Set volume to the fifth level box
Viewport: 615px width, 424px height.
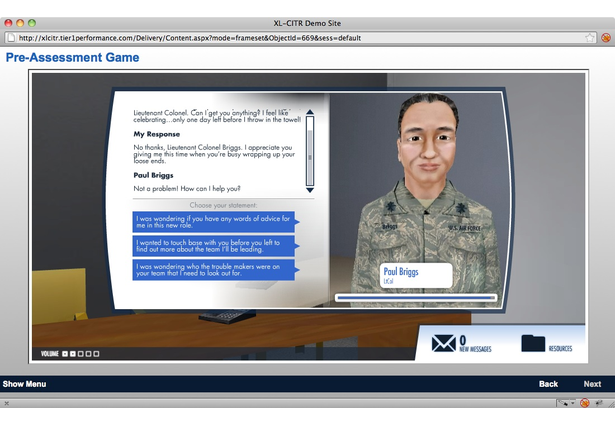click(x=96, y=354)
